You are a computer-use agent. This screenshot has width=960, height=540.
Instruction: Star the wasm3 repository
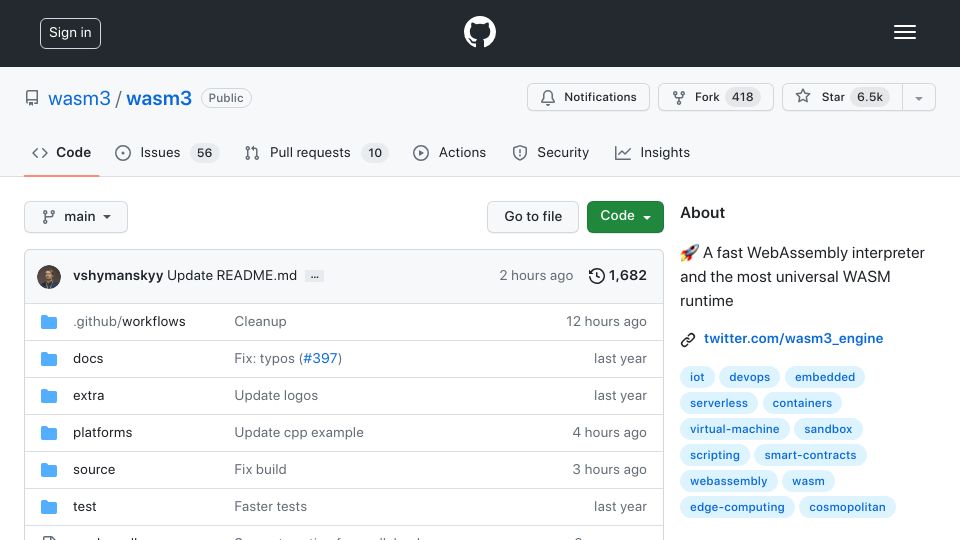pyautogui.click(x=842, y=97)
